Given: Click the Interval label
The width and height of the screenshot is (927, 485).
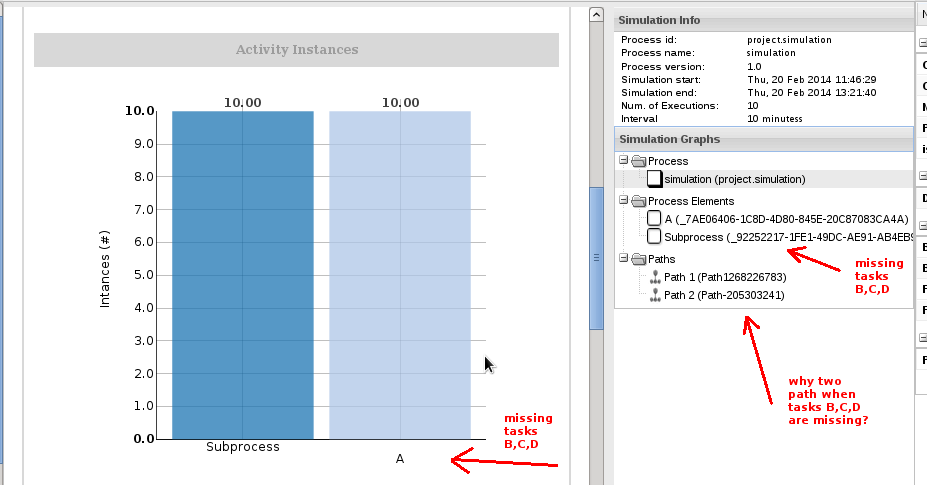Looking at the screenshot, I should point(639,119).
